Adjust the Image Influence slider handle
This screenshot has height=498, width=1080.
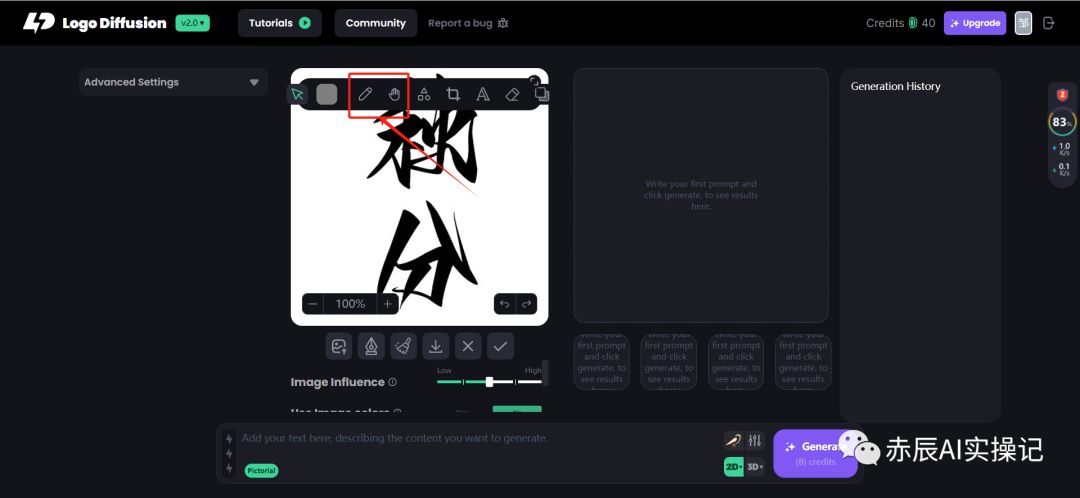point(489,382)
